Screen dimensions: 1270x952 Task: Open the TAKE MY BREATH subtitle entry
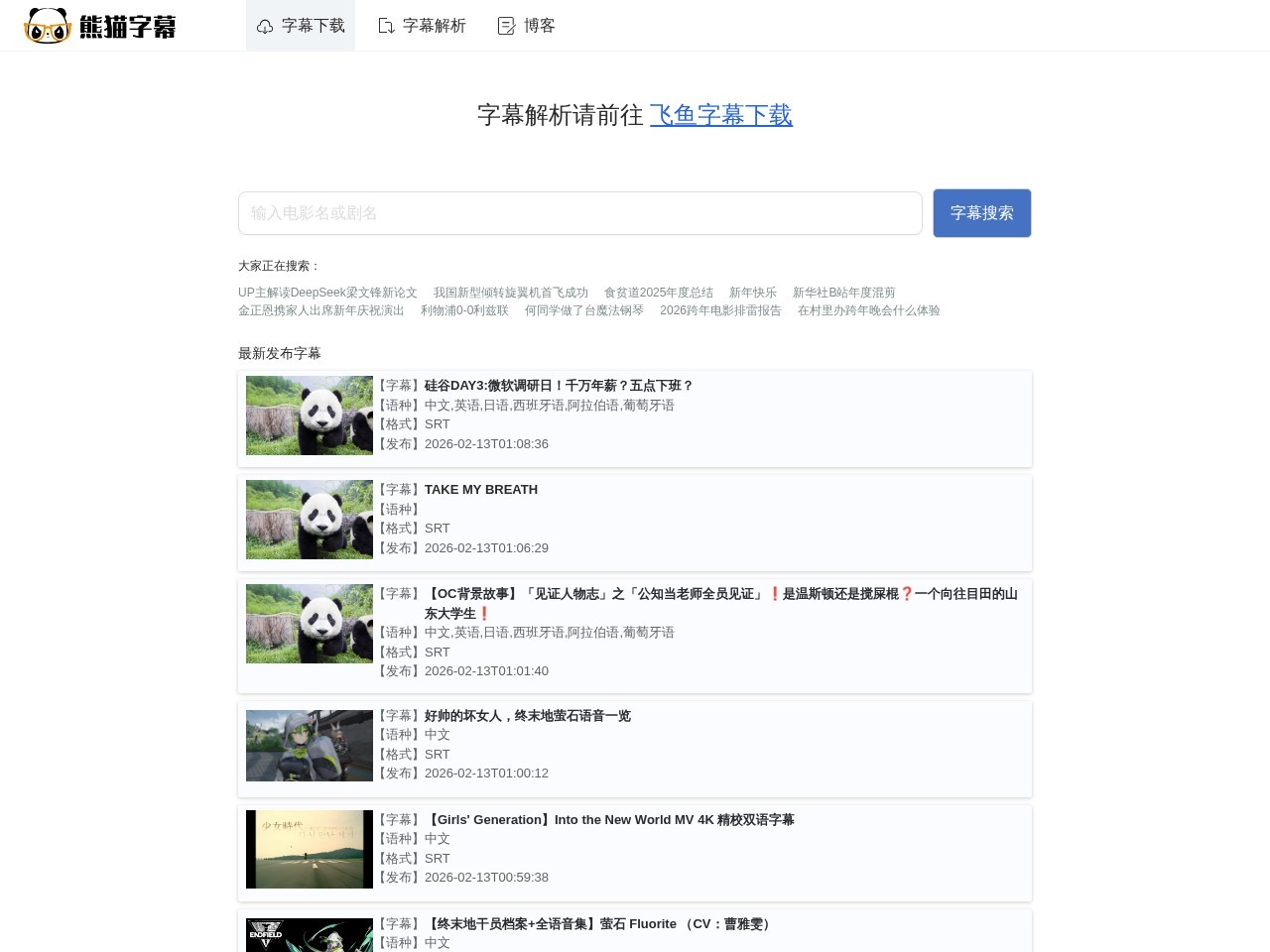point(481,490)
